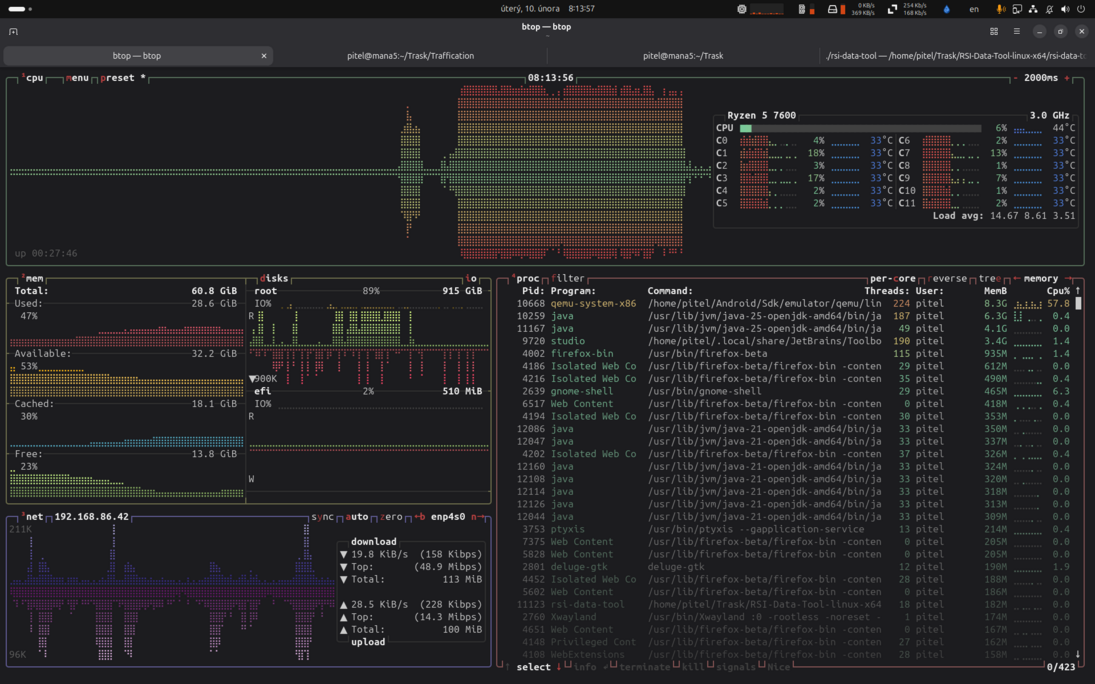Toggle the disks view in mem box
1095x684 pixels.
coord(274,278)
